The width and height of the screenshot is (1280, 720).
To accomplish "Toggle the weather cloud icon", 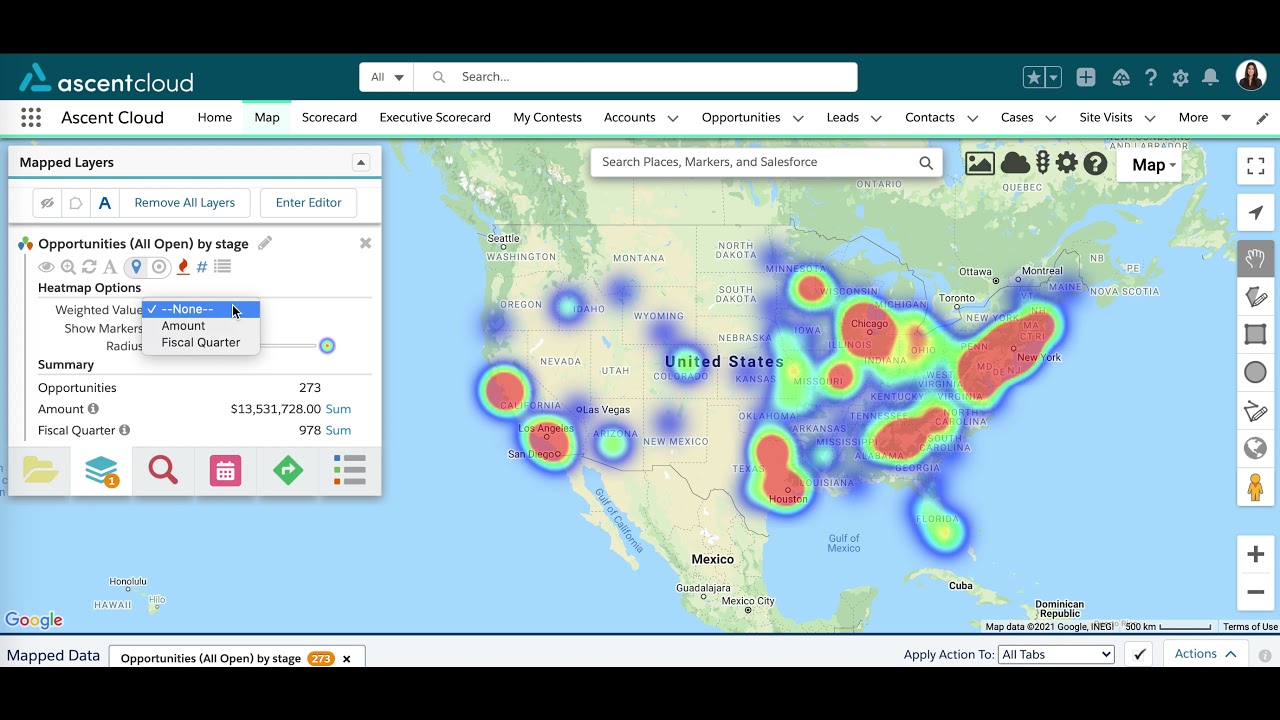I will 1015,163.
